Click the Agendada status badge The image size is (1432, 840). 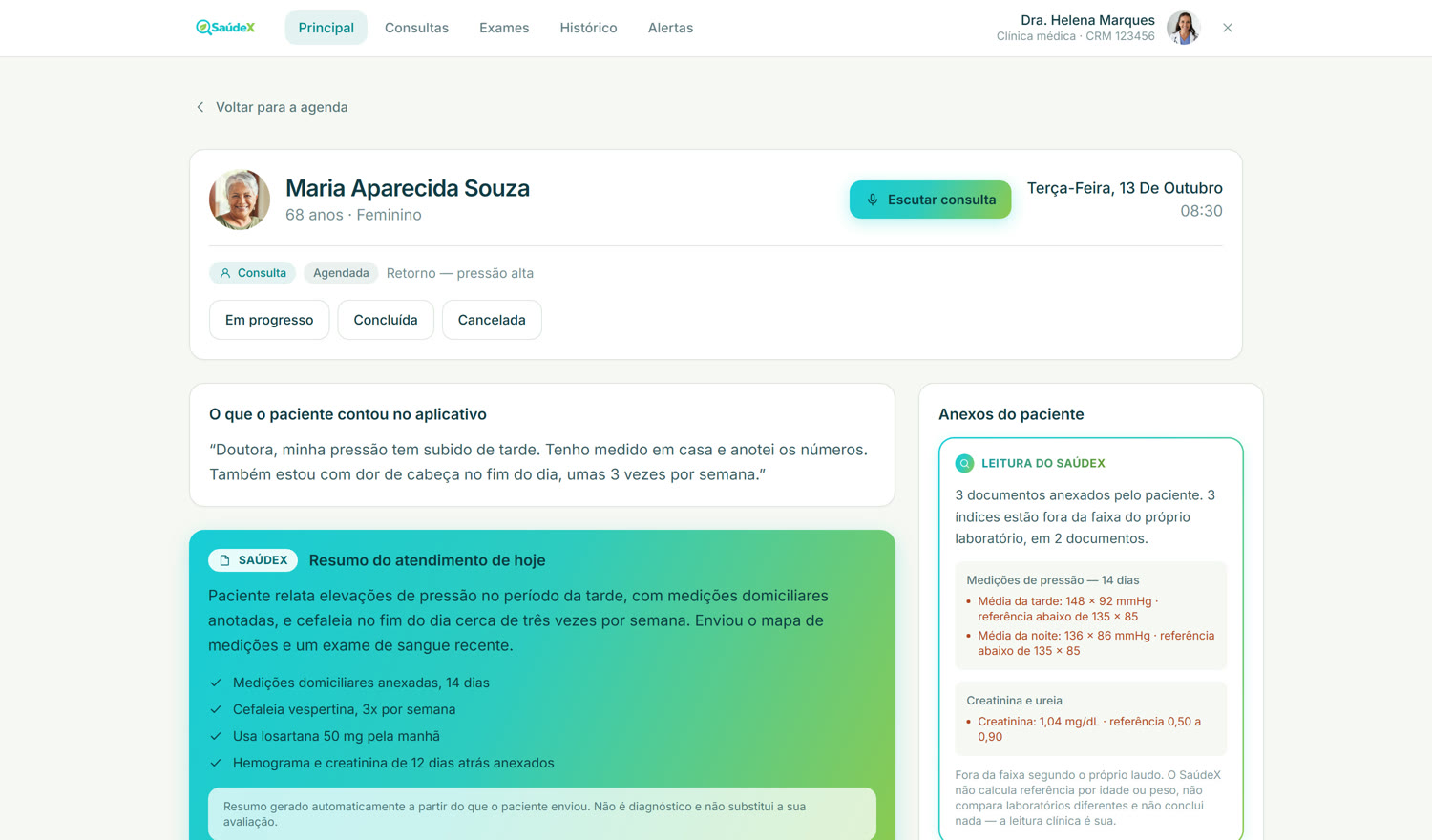pos(341,273)
